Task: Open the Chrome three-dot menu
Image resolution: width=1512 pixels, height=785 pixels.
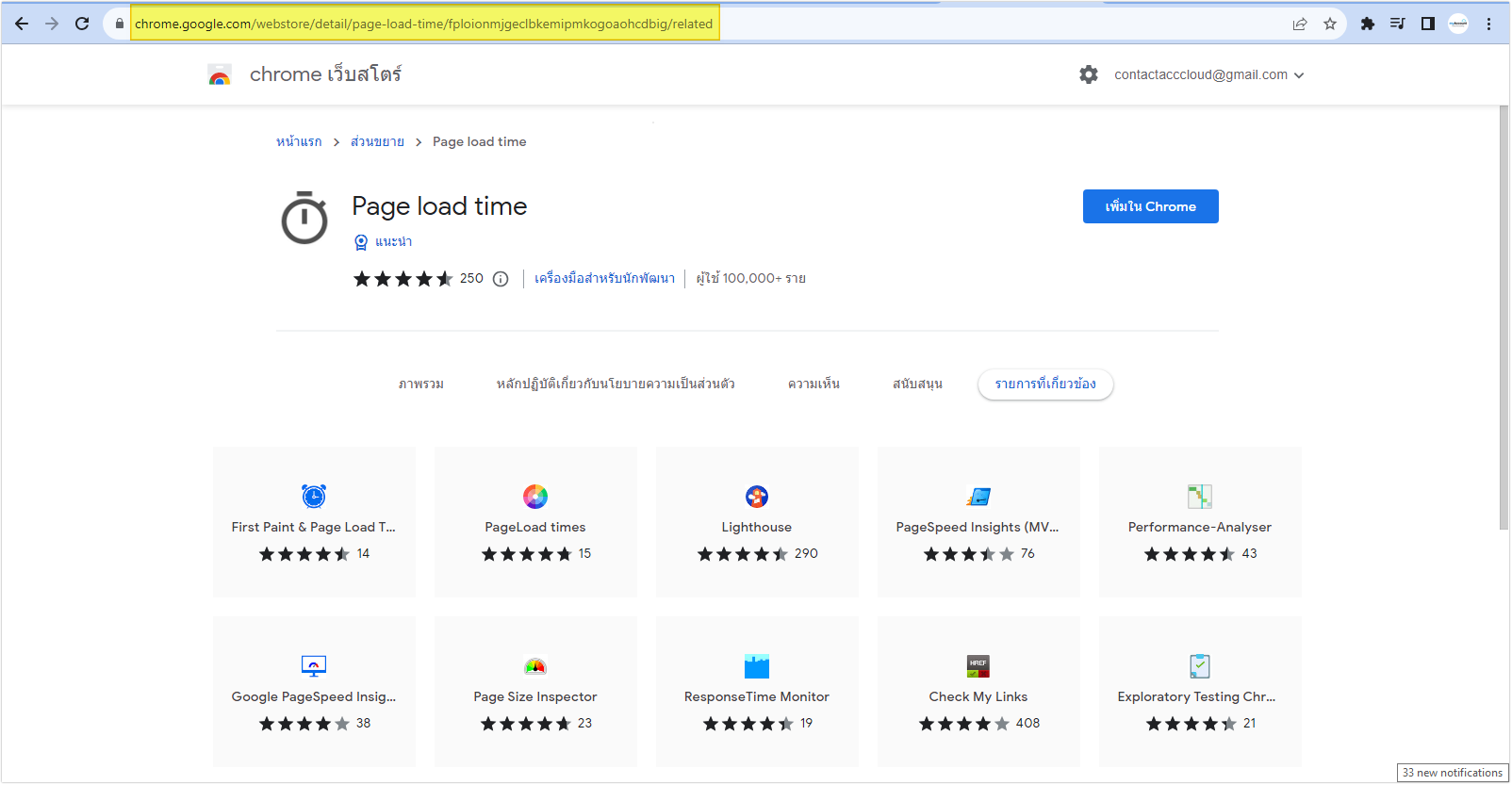Action: [x=1489, y=24]
